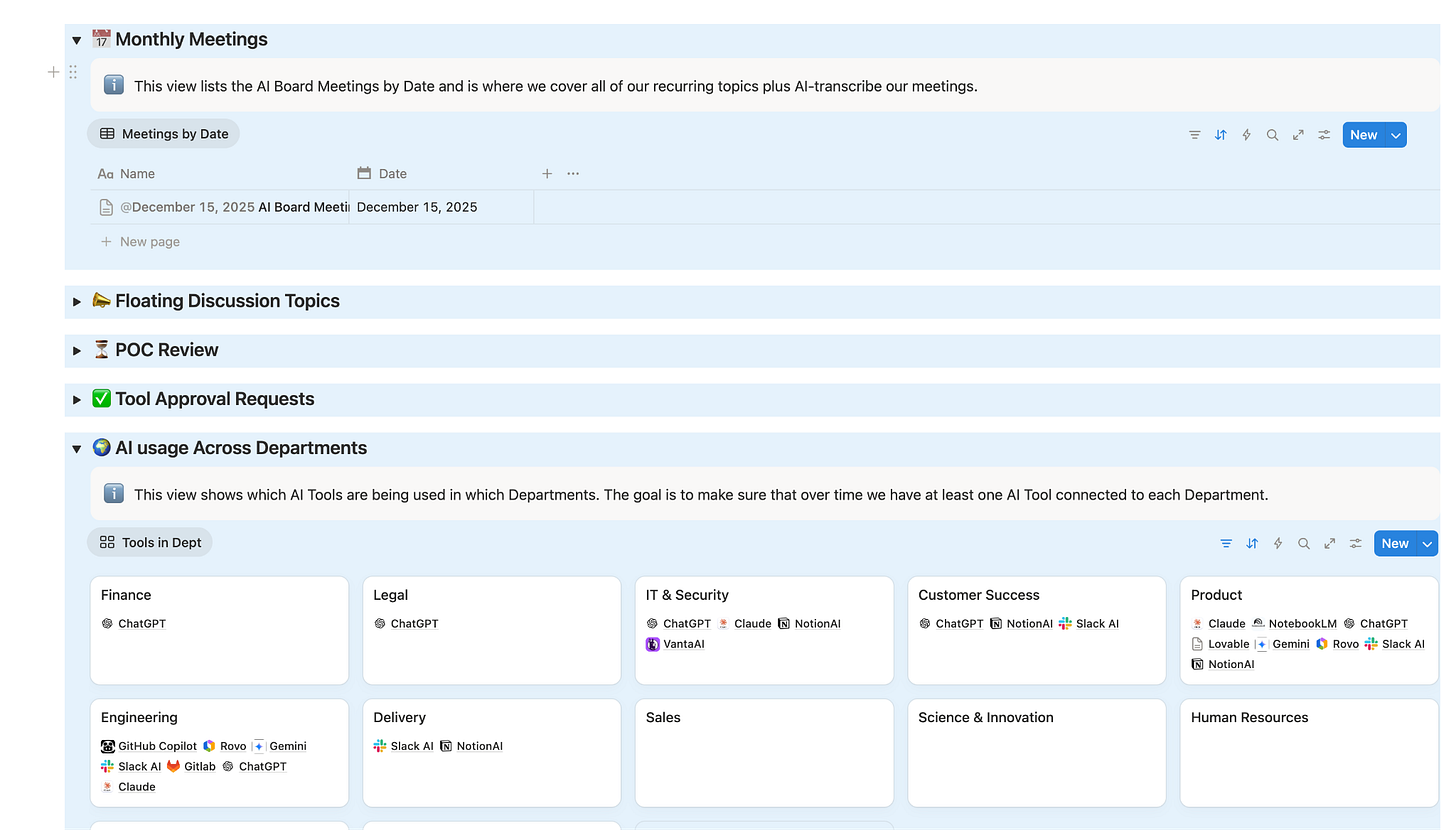
Task: Click GitHub Copilot tool in Engineering card
Action: pos(149,747)
